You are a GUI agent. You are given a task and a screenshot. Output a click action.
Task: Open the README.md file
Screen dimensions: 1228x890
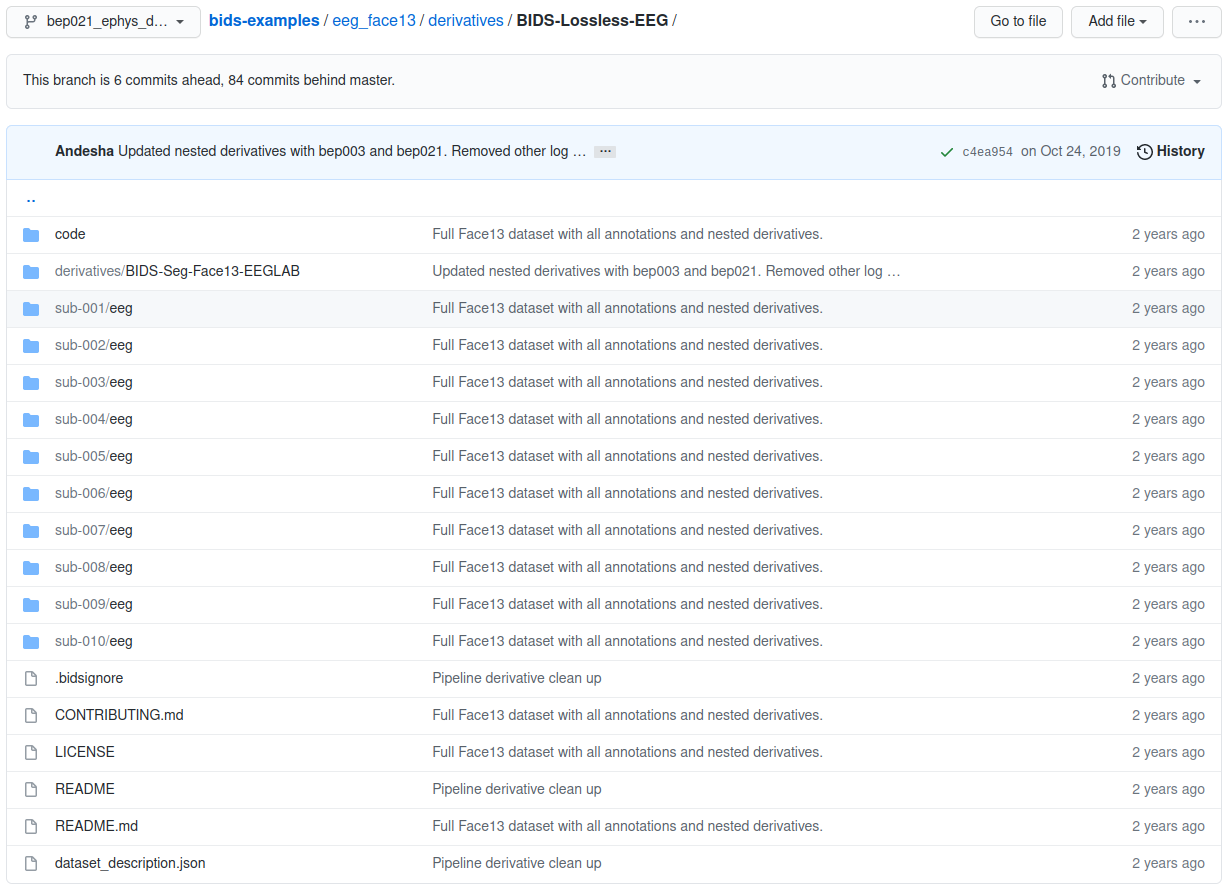coord(96,826)
